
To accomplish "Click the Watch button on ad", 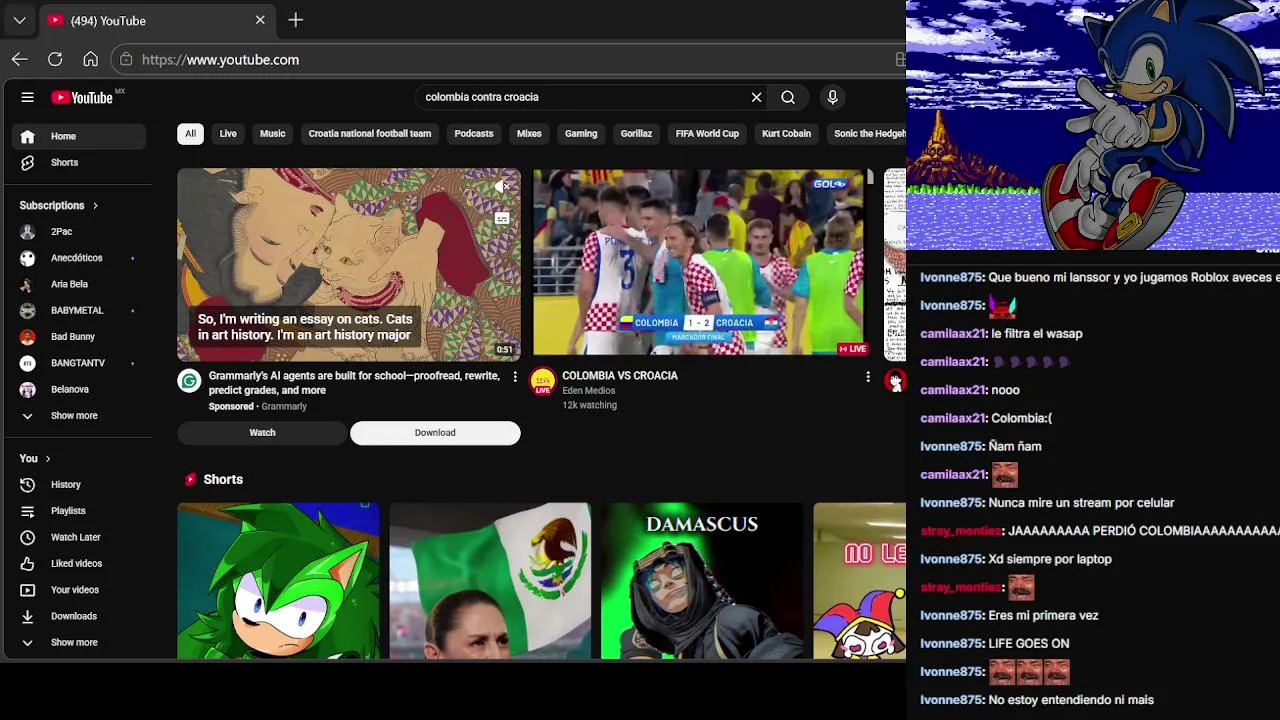I will [262, 433].
